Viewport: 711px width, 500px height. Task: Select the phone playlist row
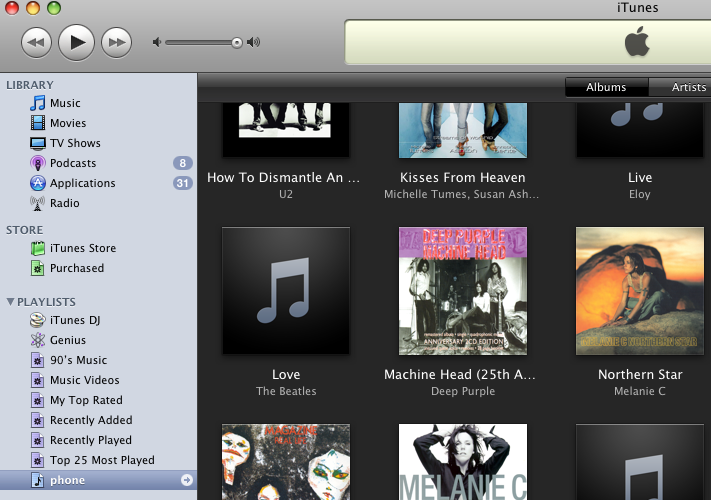point(98,480)
